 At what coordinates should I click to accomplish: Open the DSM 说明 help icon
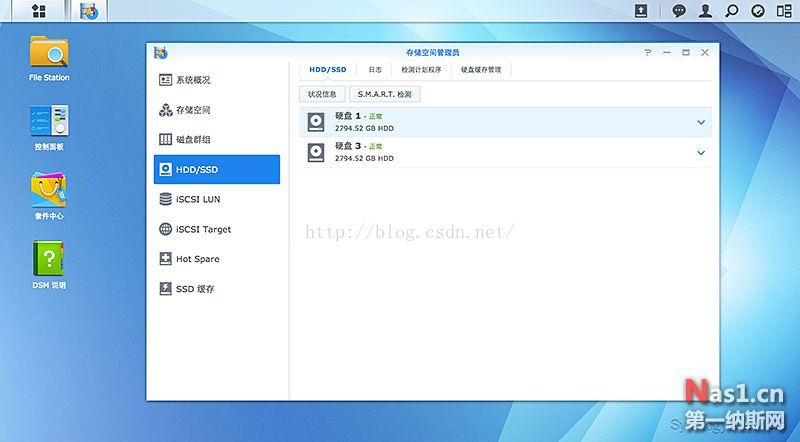coord(49,262)
